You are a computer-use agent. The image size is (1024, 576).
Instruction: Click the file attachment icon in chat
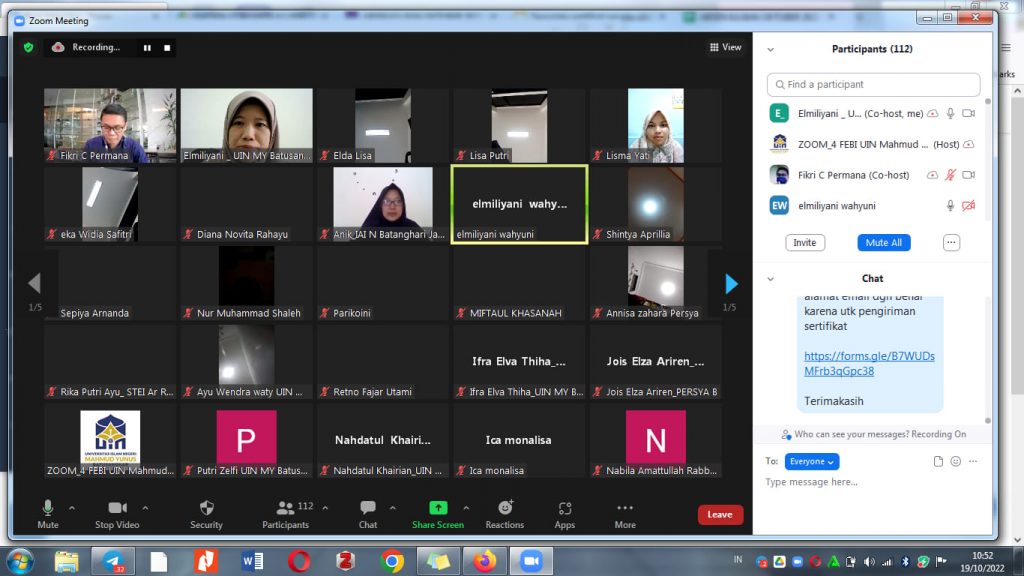coord(938,461)
